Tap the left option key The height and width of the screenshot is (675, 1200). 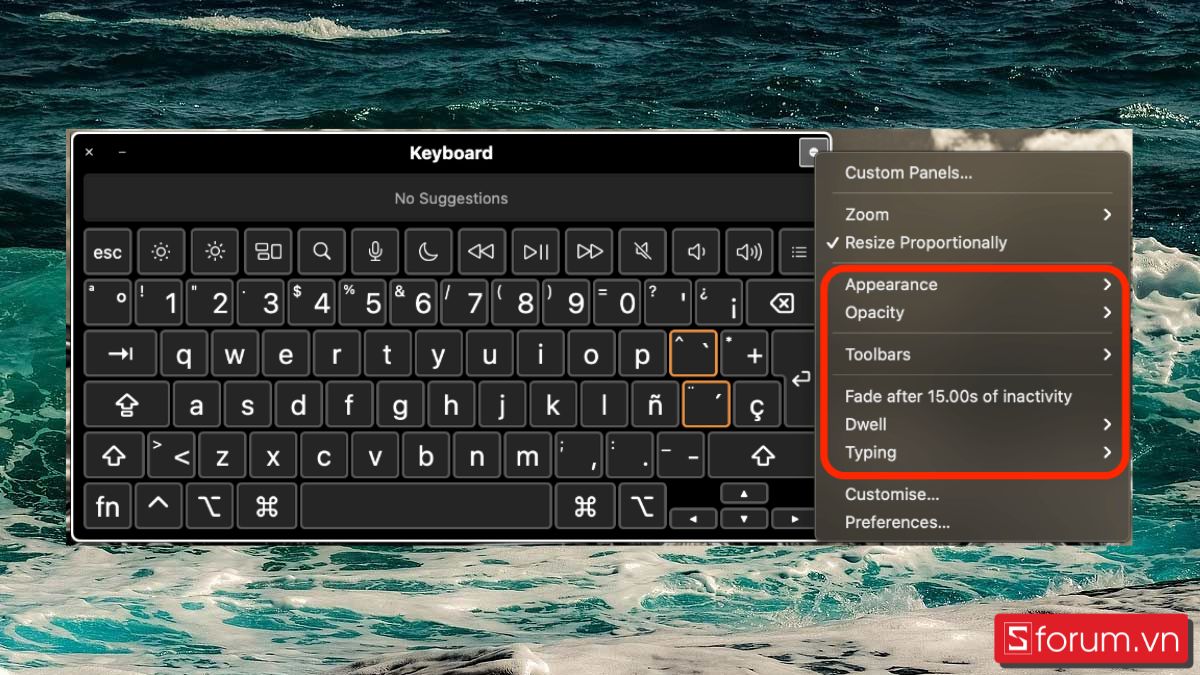[210, 507]
